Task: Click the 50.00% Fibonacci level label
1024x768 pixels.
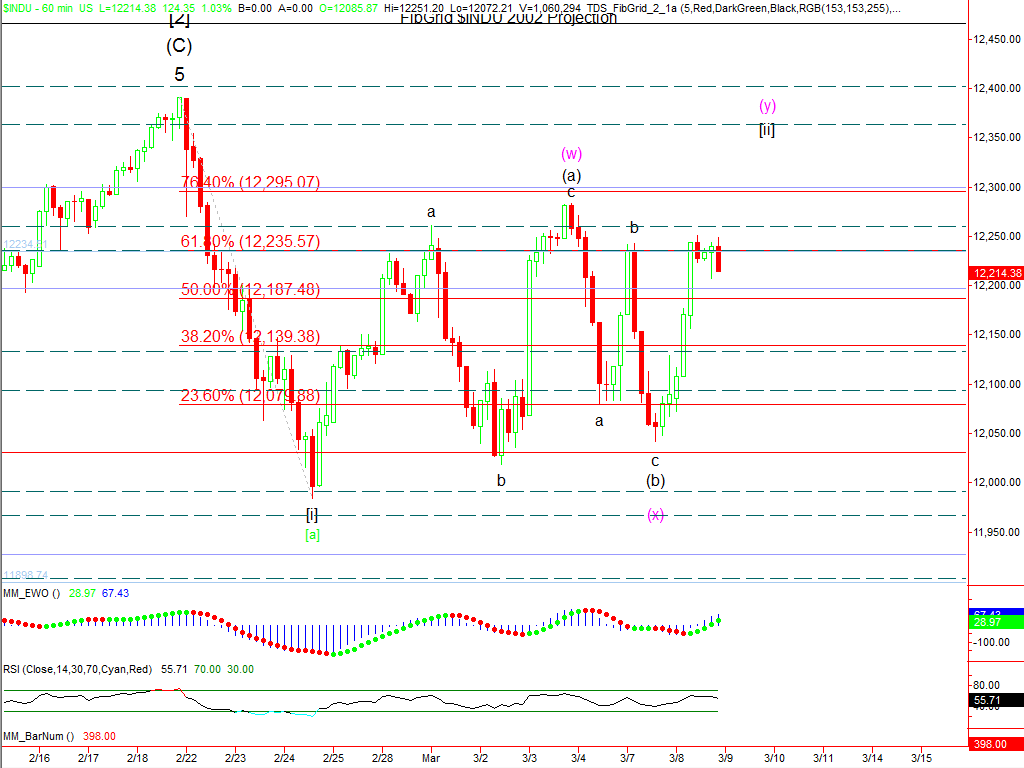Action: tap(250, 289)
